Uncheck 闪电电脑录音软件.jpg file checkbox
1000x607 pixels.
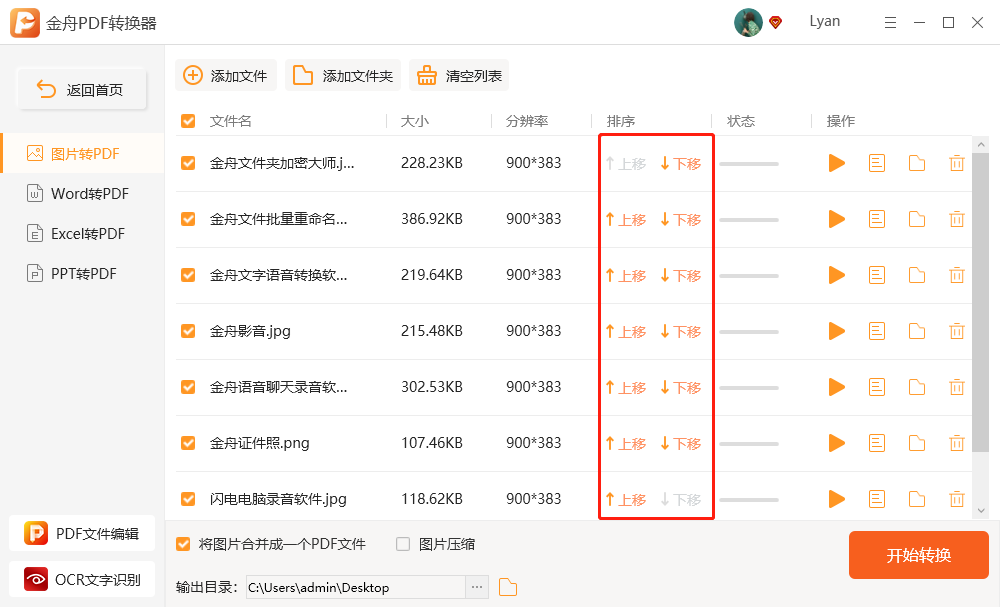pyautogui.click(x=188, y=499)
